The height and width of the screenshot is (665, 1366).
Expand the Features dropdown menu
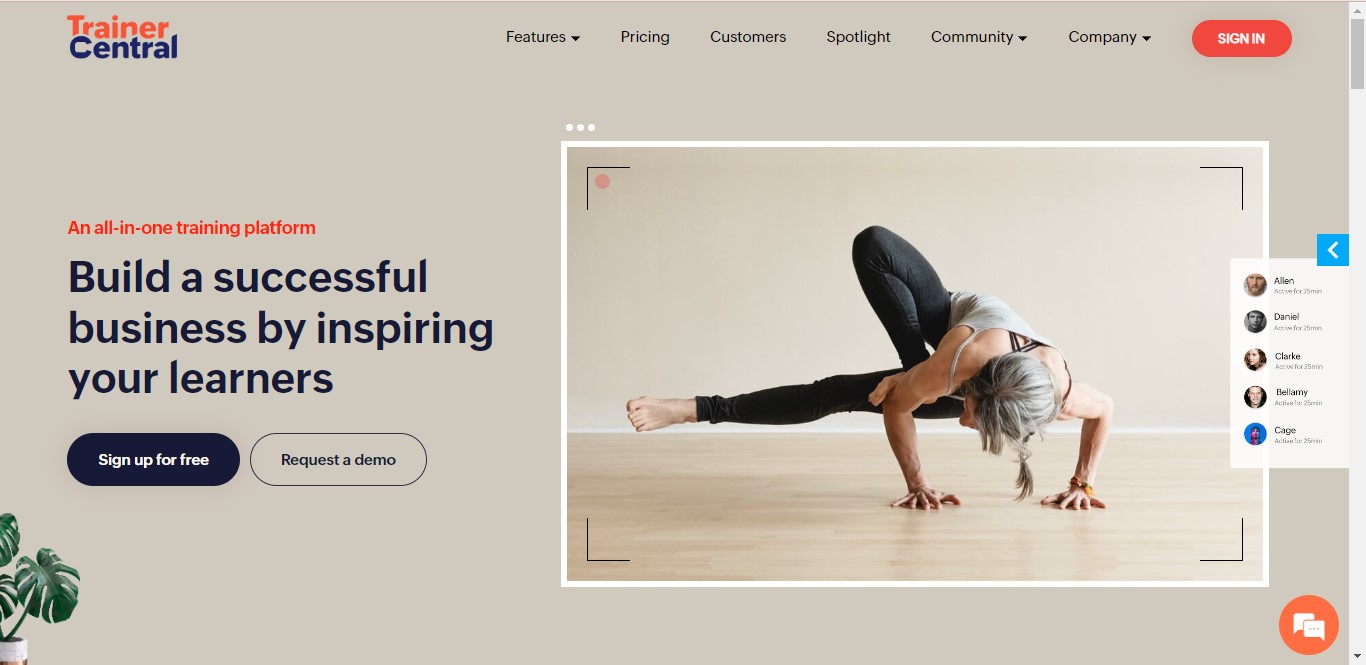543,37
